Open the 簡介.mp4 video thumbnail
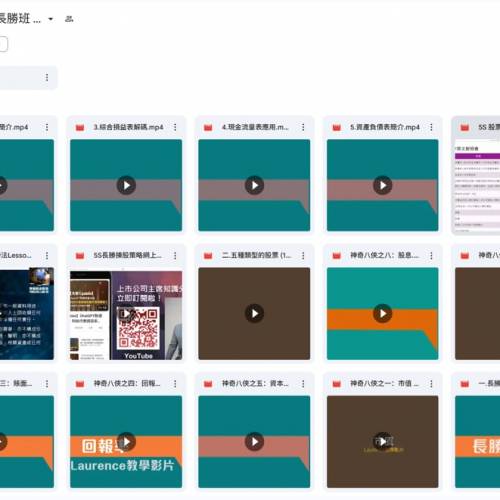The image size is (500, 500). pyautogui.click(x=27, y=185)
